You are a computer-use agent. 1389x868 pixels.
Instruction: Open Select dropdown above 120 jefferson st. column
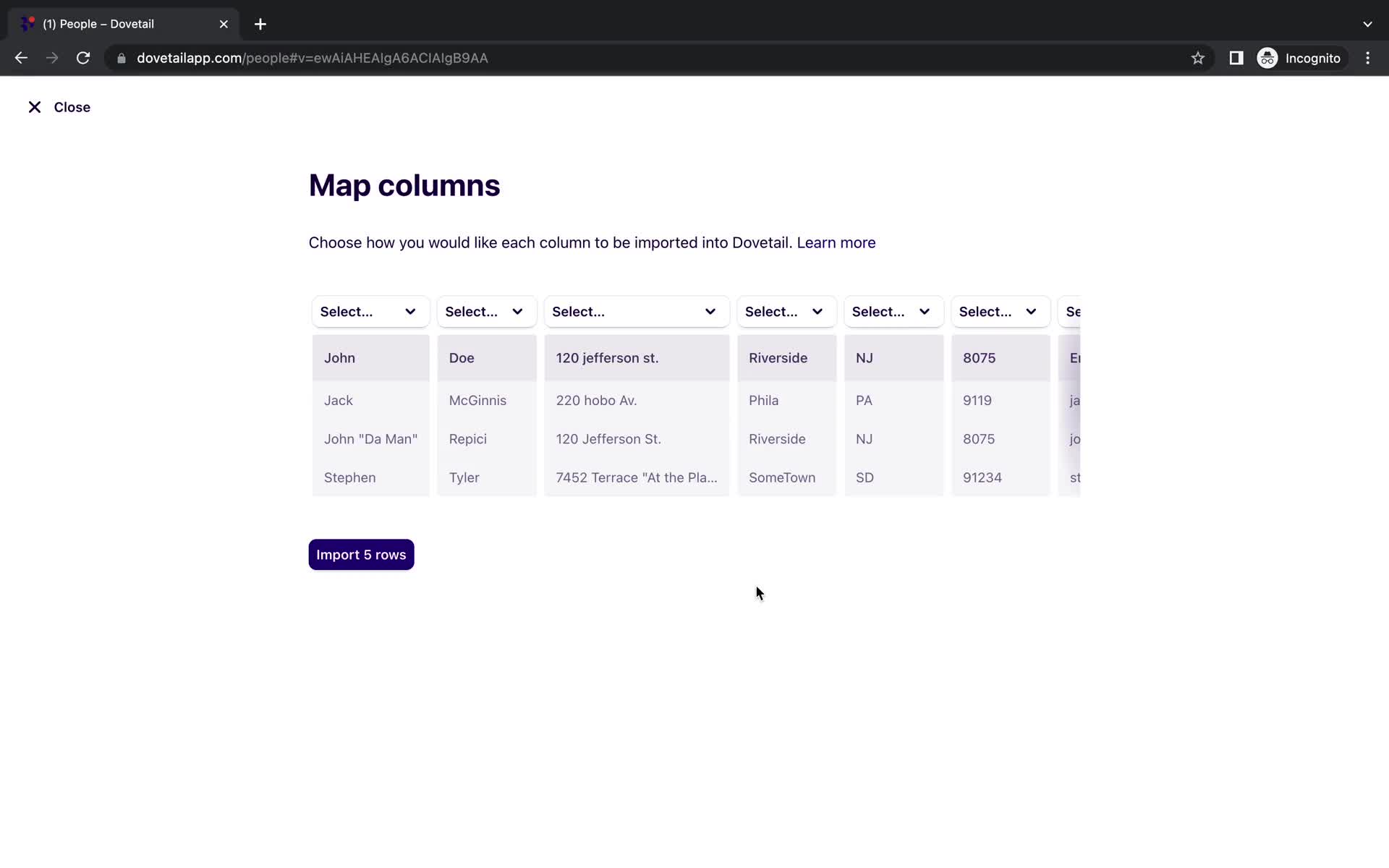637,312
